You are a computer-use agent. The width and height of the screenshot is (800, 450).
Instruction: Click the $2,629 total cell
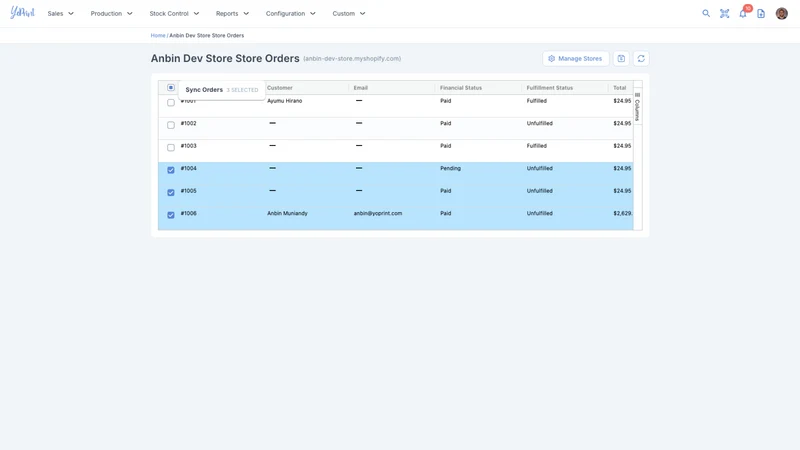[622, 213]
